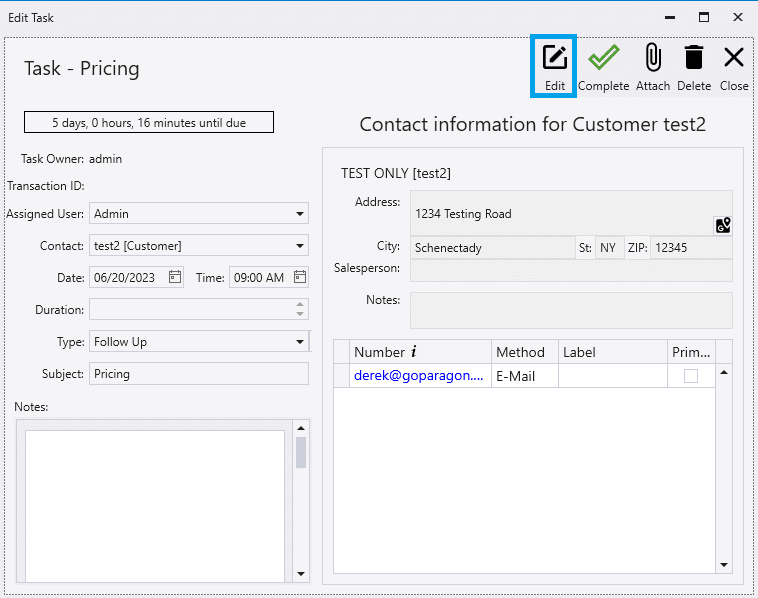The width and height of the screenshot is (758, 598).
Task: Toggle the Primary checkbox for the e-mail row
Action: pyautogui.click(x=690, y=376)
